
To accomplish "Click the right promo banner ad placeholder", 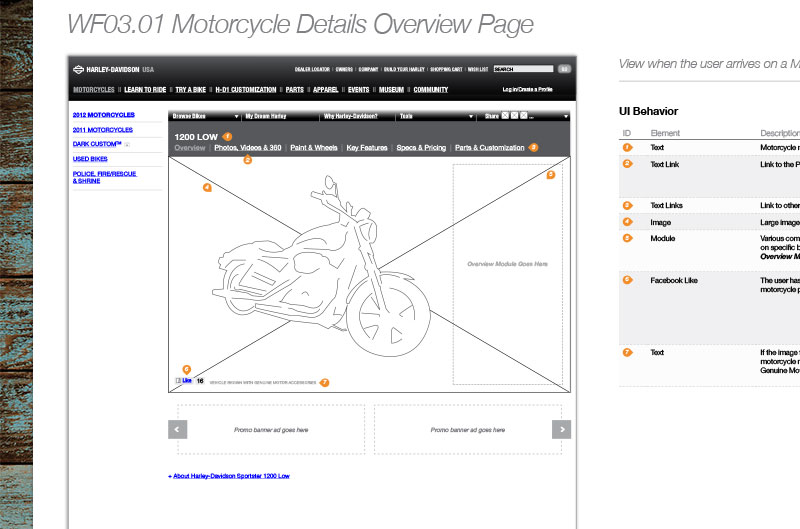I will (468, 430).
